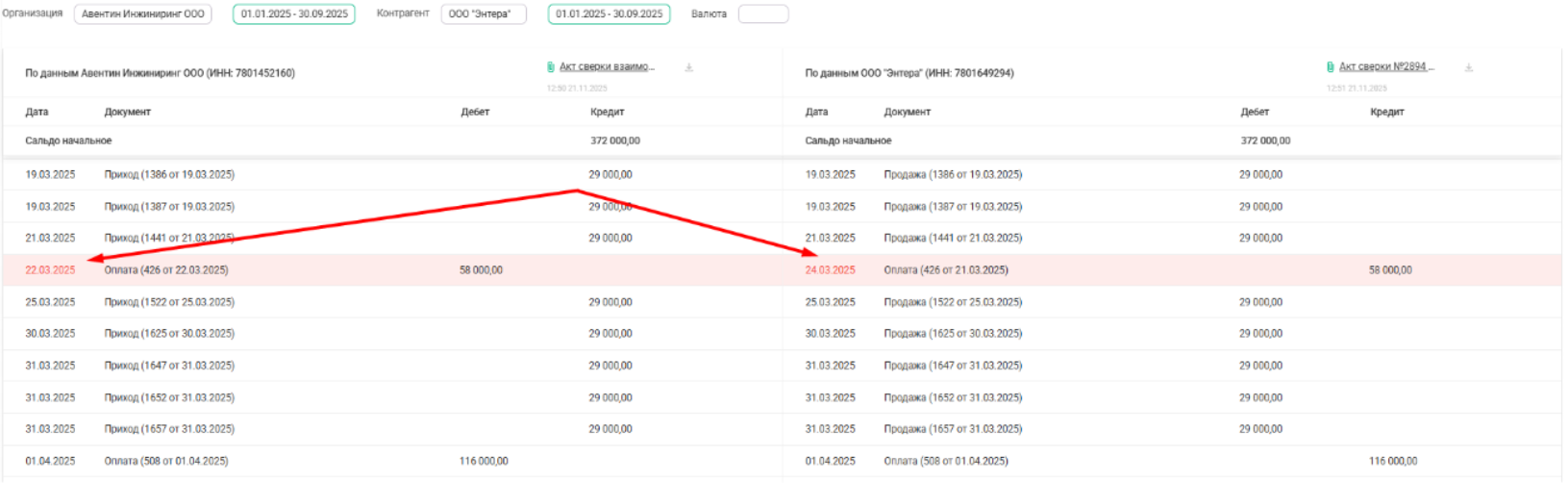Viewport: 1568px width, 483px height.
Task: Open the Организация field Авентин Инжиниринг ООО
Action: coord(143,14)
